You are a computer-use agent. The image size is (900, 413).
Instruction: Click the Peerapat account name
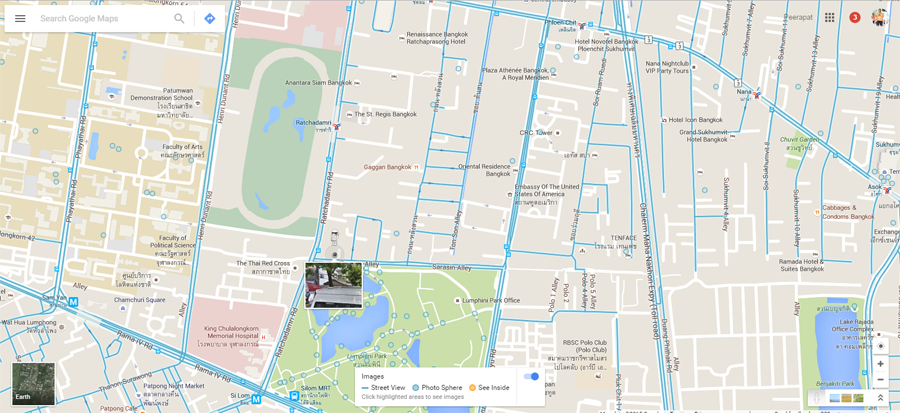coord(798,17)
